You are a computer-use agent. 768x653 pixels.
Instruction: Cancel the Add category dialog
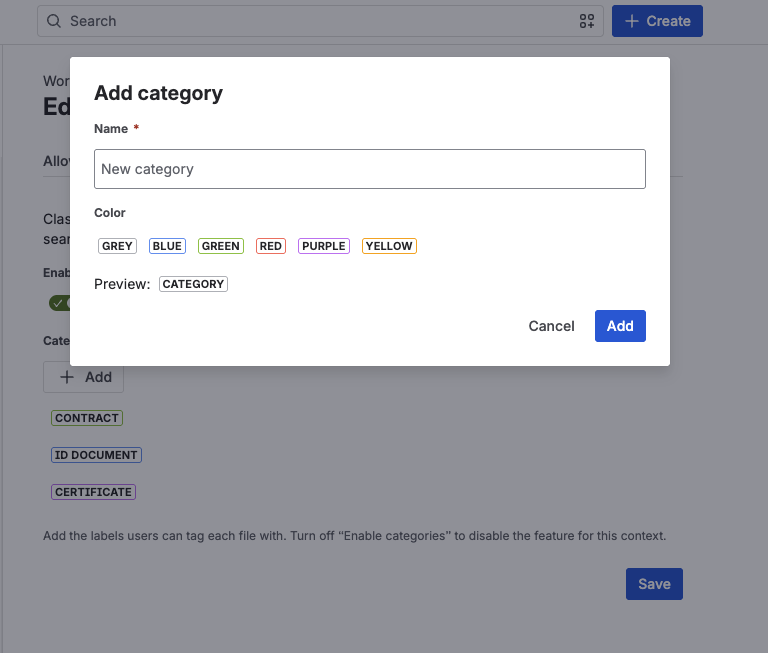pos(551,326)
